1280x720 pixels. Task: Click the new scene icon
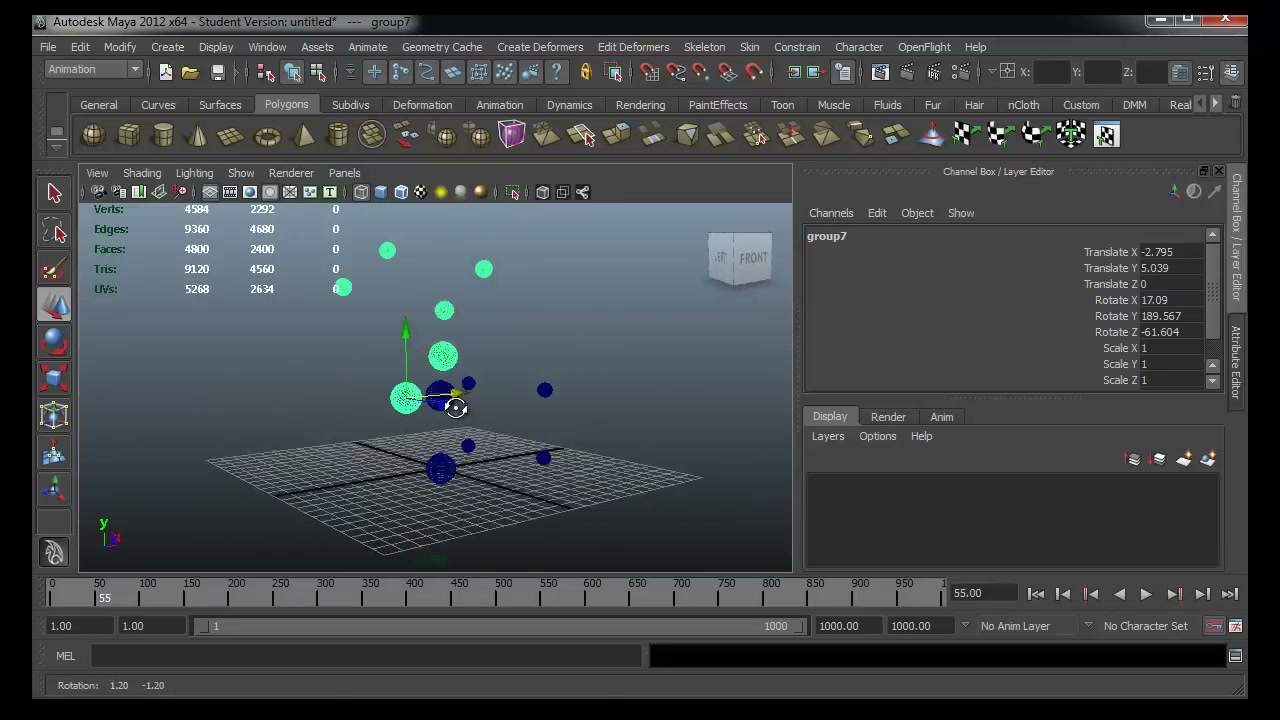[165, 72]
